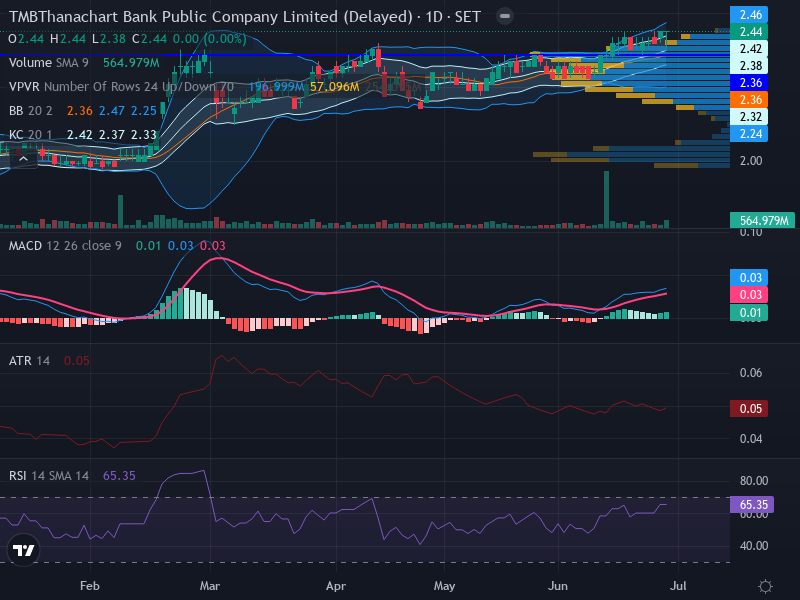Screen dimensions: 800x600
Task: Click the BB lower band value 2.25
Action: tap(144, 111)
